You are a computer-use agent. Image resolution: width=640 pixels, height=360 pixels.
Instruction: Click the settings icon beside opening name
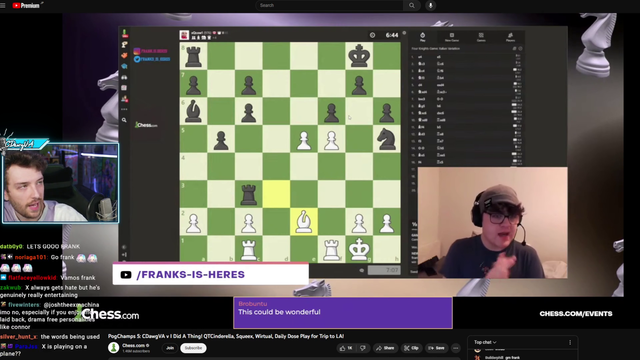coord(520,49)
